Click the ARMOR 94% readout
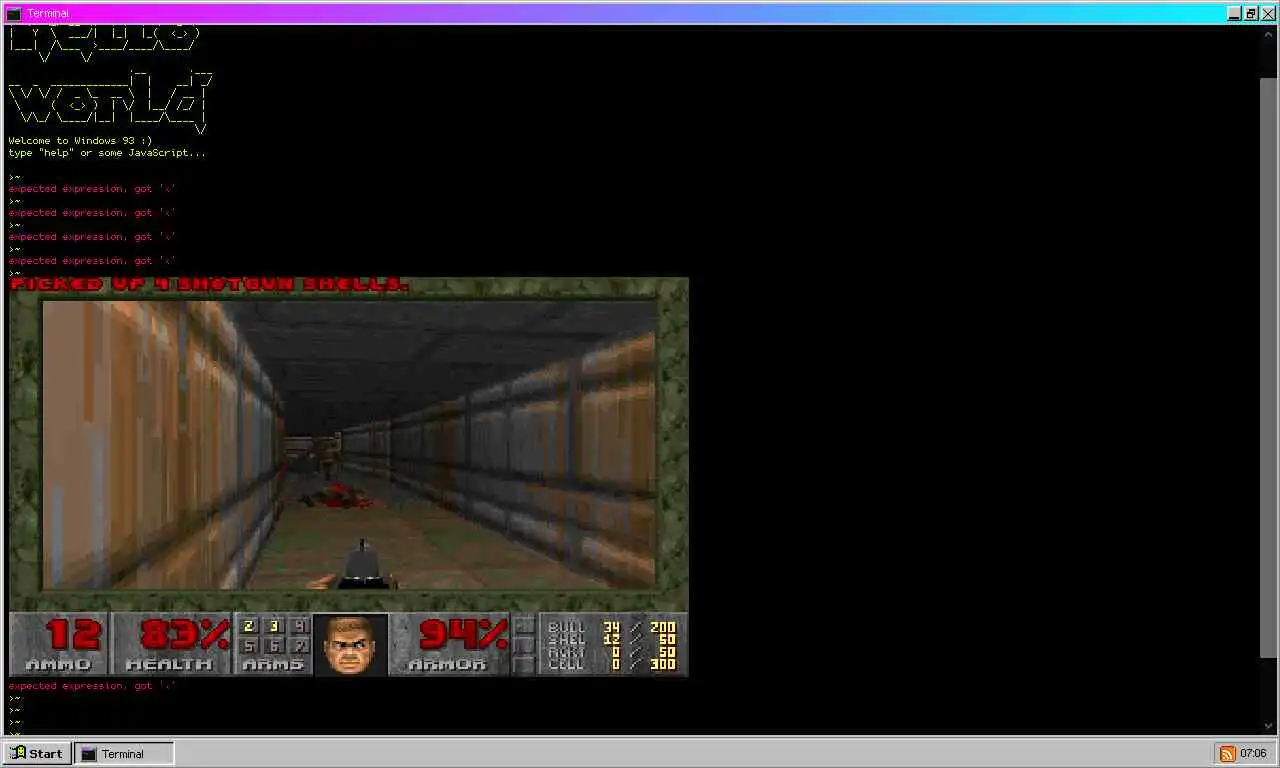 (x=449, y=644)
